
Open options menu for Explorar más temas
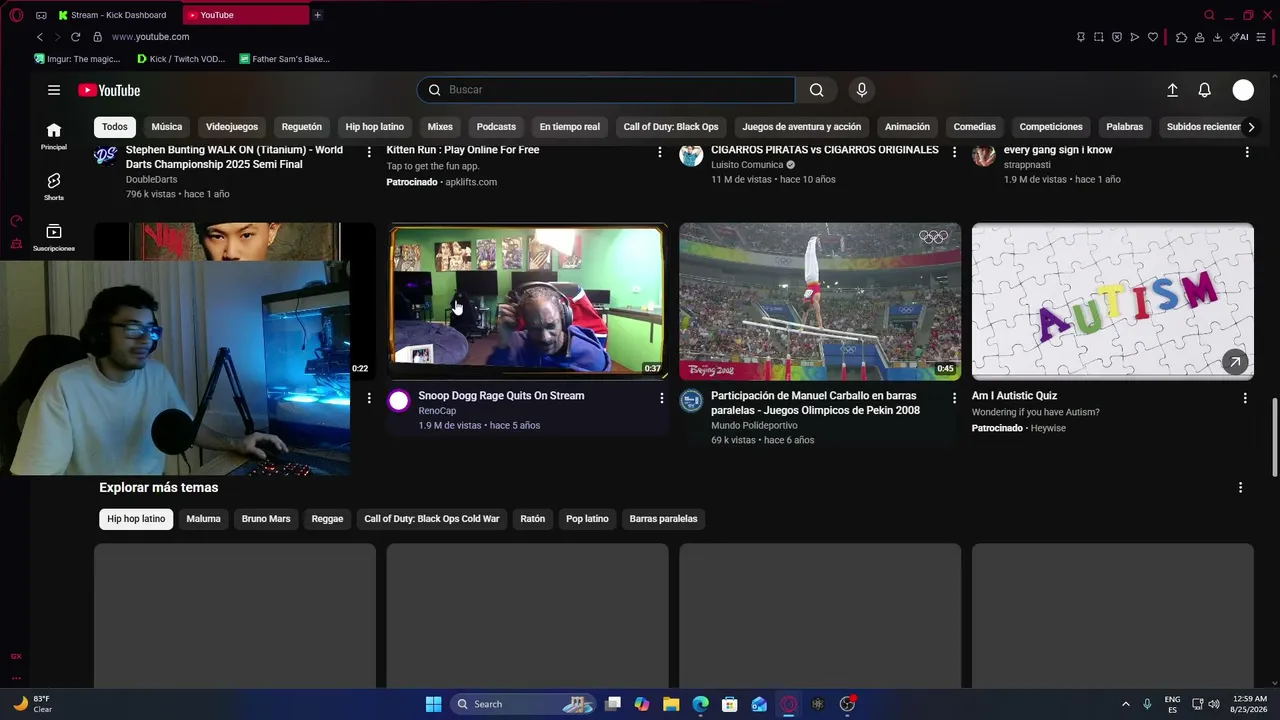(1240, 488)
